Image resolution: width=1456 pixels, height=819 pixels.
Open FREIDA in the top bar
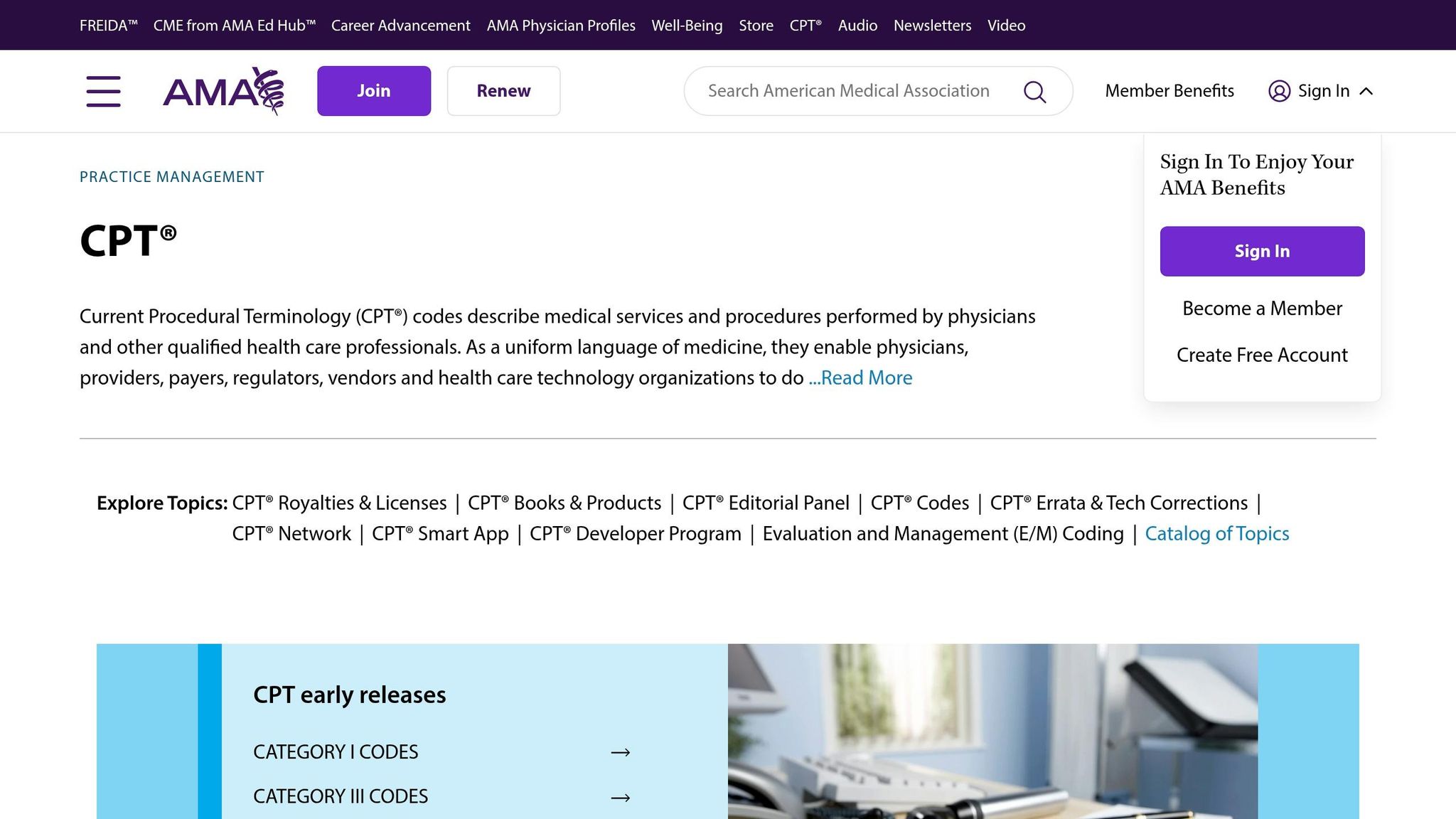point(108,26)
